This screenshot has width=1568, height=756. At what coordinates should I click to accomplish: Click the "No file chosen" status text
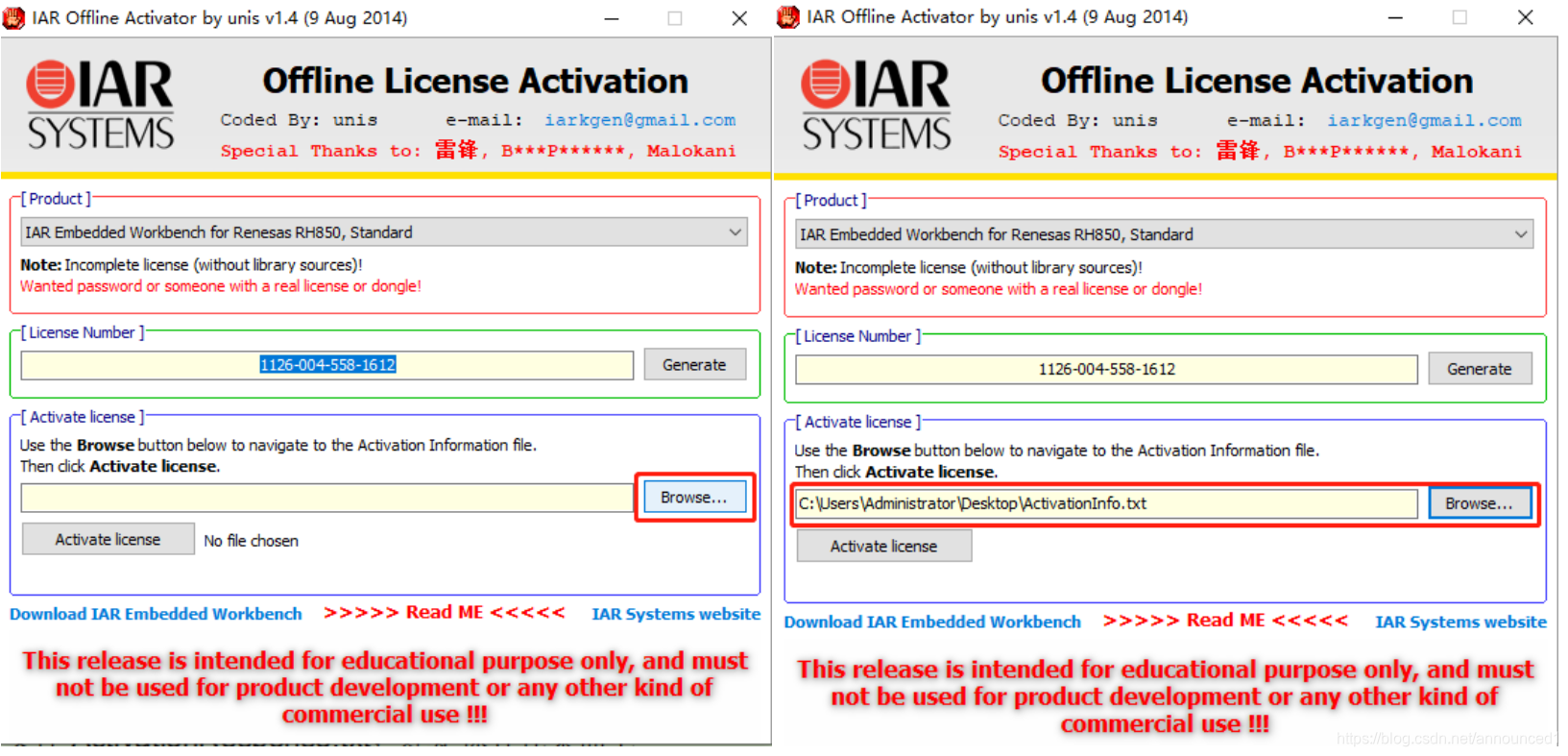pyautogui.click(x=251, y=541)
